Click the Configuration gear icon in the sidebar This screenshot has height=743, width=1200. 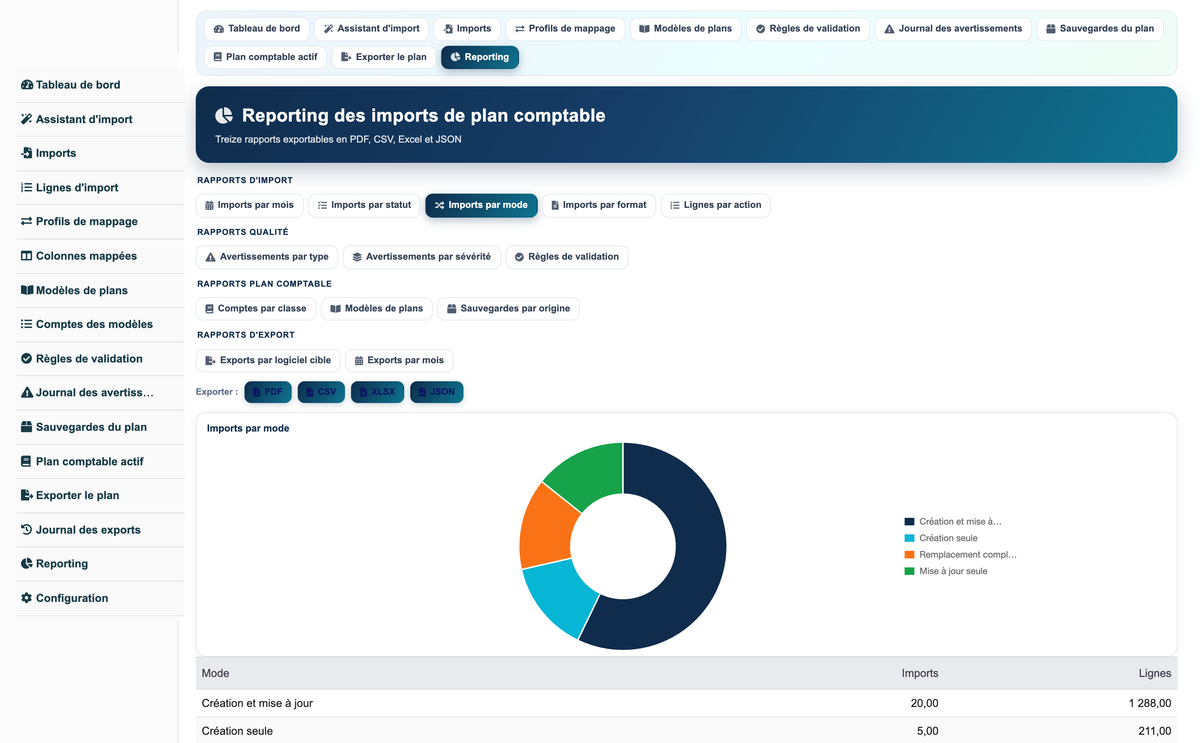tap(27, 598)
